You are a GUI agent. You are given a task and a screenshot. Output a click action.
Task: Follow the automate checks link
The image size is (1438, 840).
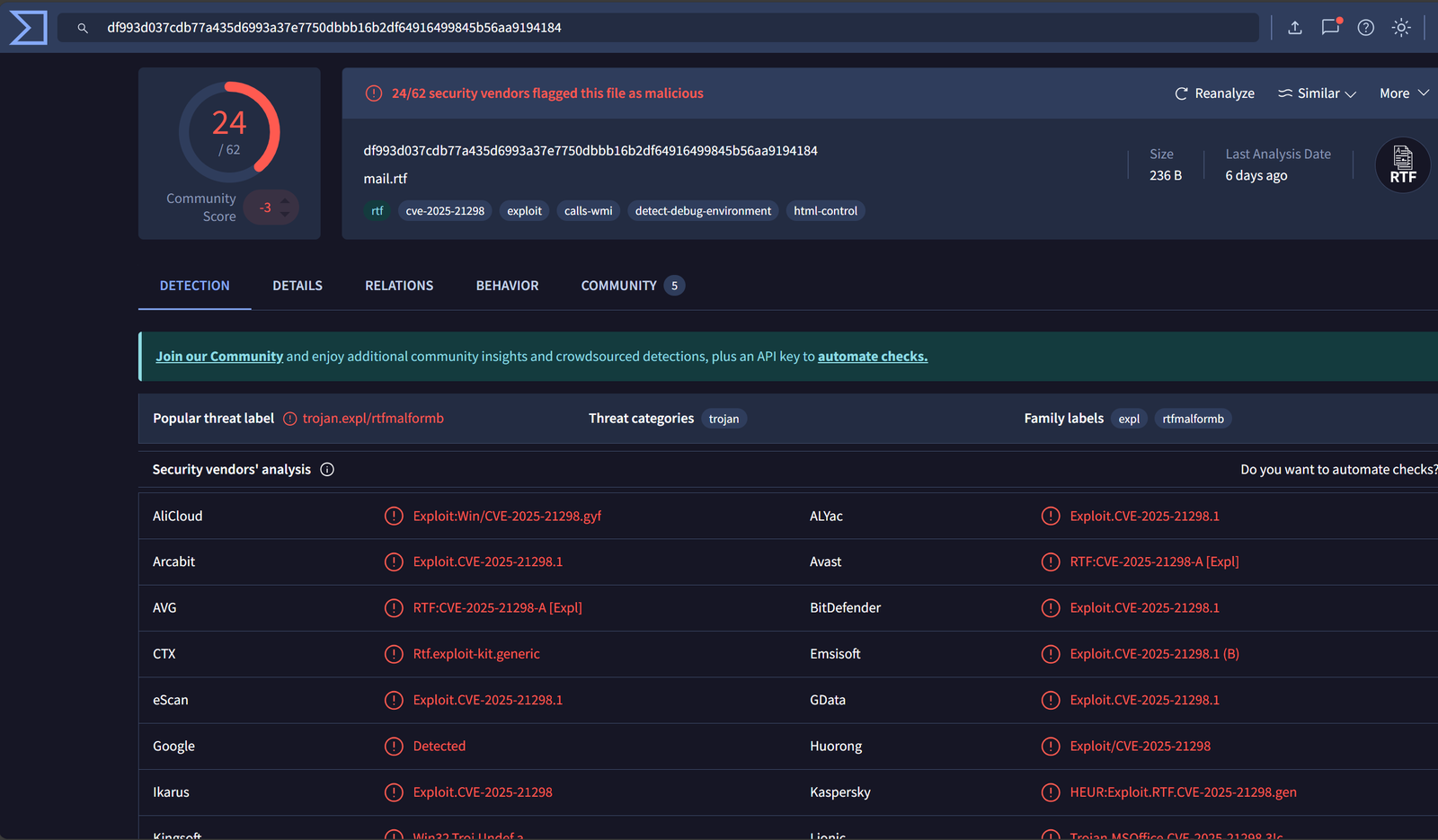point(873,357)
